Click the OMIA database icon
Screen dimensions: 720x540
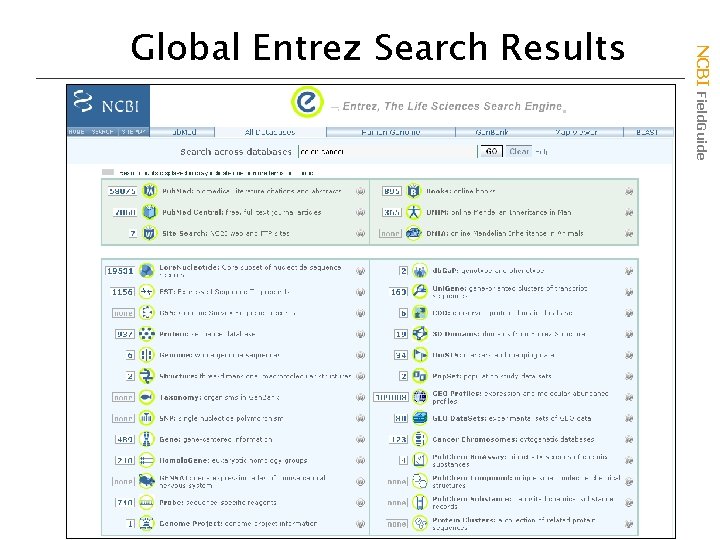click(x=414, y=233)
